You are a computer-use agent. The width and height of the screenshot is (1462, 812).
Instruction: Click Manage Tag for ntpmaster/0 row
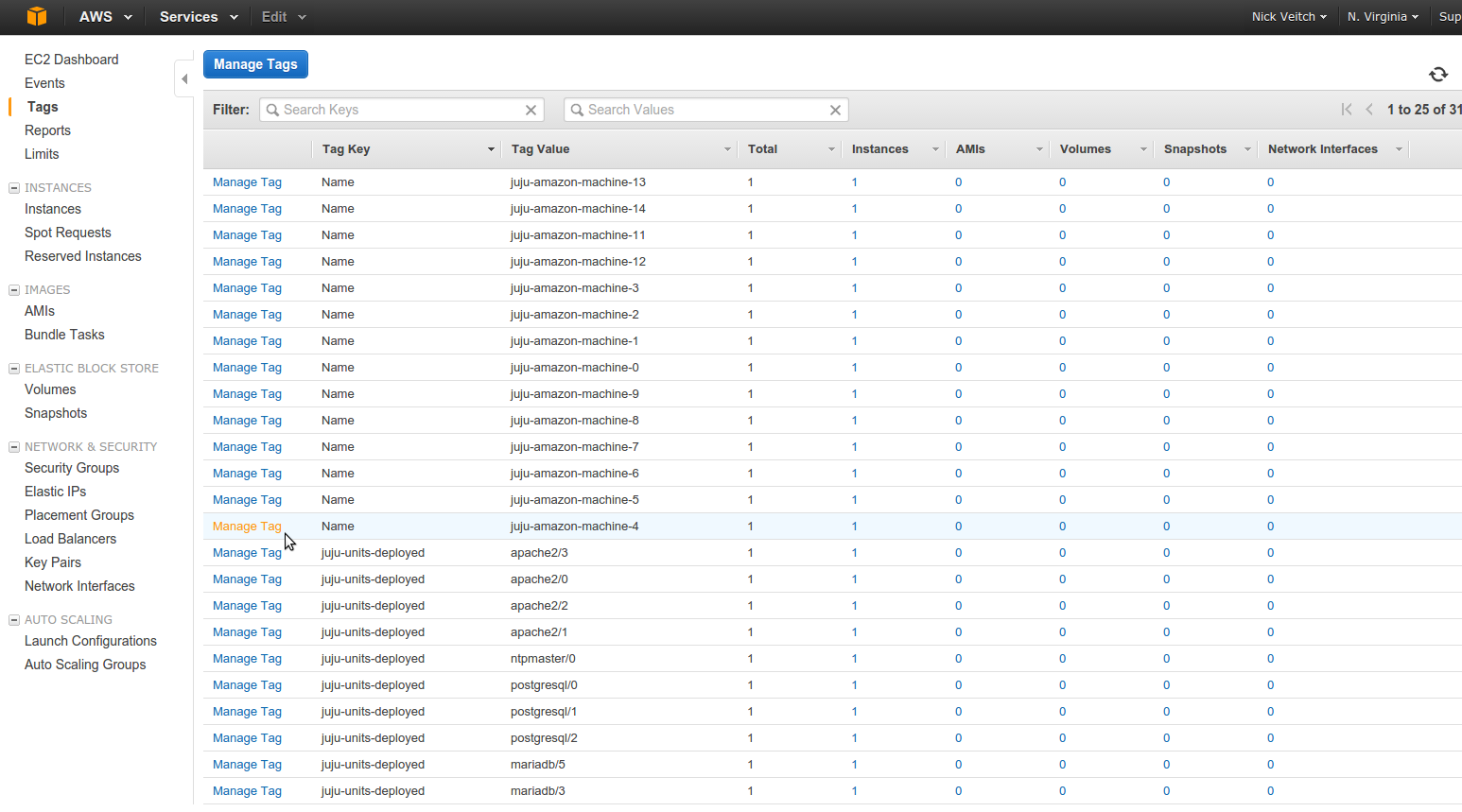(247, 659)
